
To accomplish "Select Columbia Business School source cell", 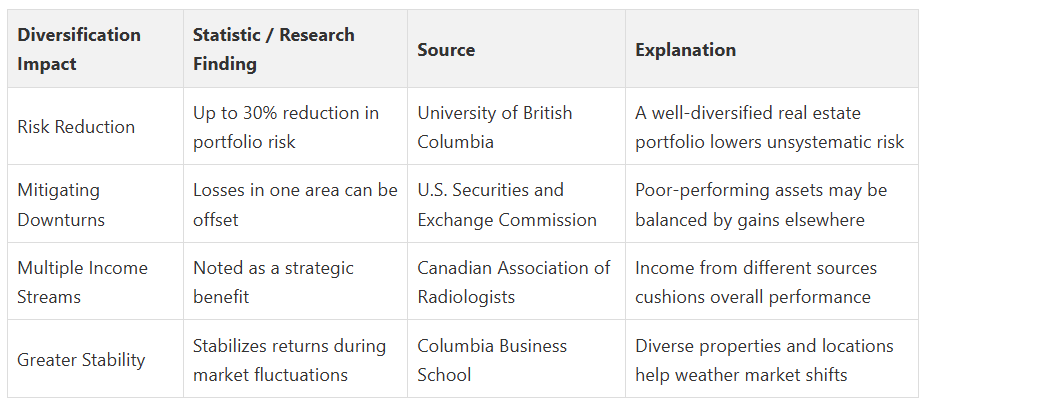I will point(517,359).
